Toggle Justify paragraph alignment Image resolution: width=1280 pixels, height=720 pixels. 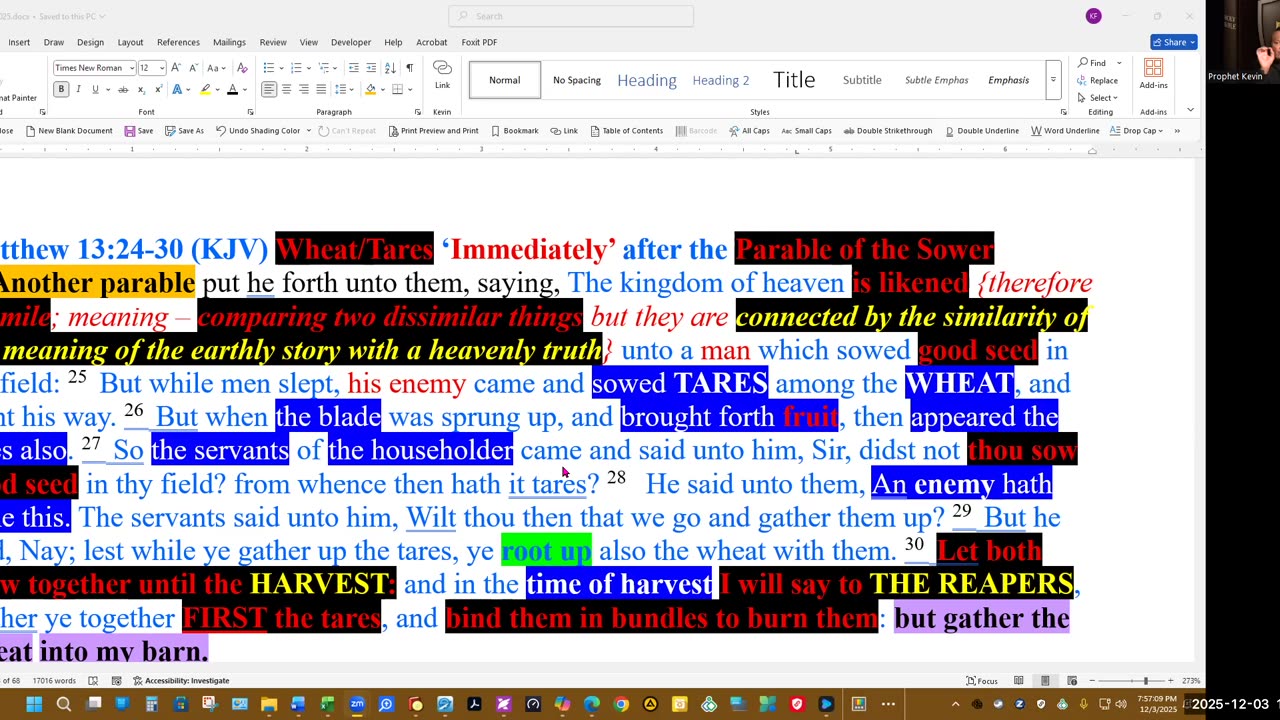320,89
